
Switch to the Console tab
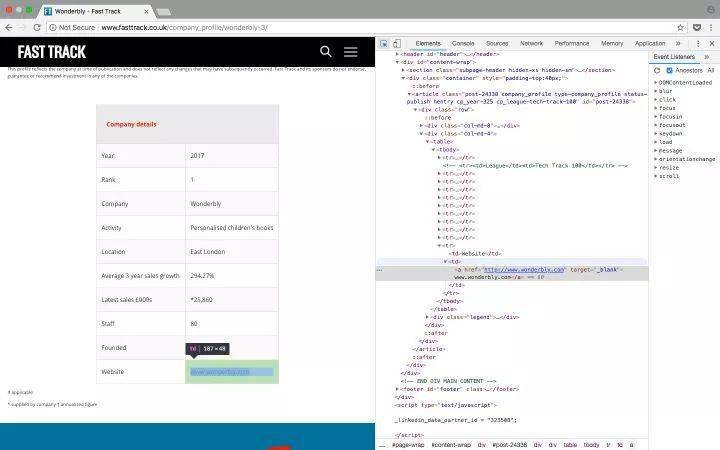463,44
